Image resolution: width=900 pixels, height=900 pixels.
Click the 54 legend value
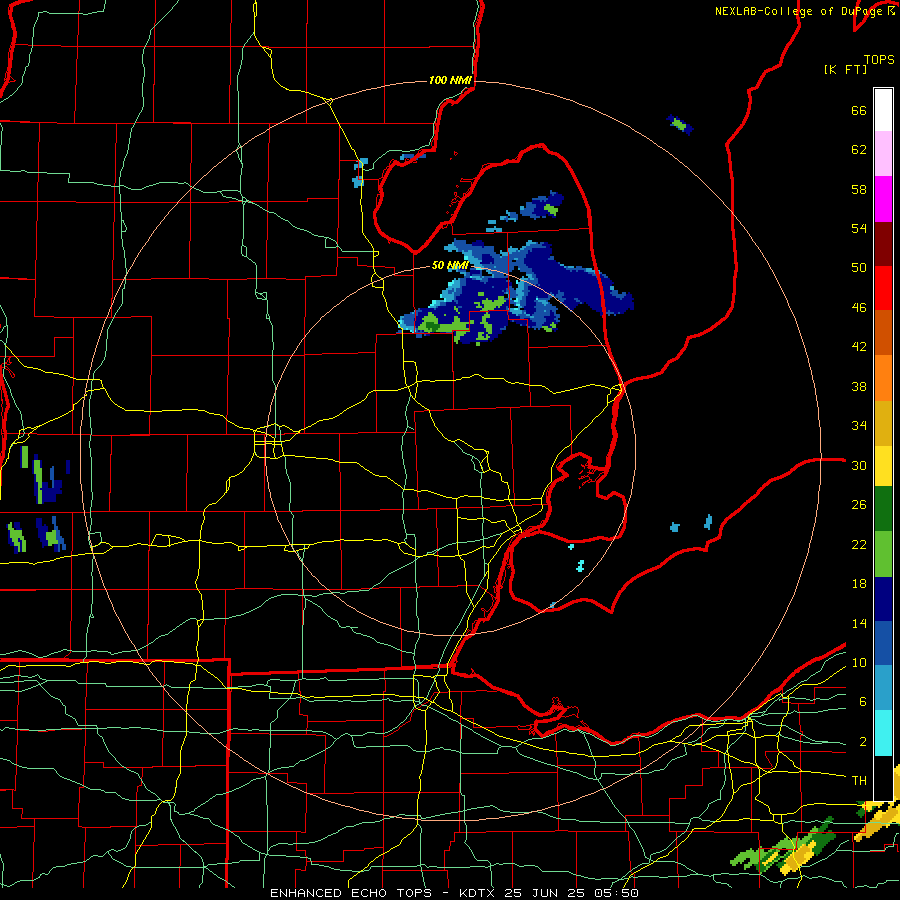point(859,228)
